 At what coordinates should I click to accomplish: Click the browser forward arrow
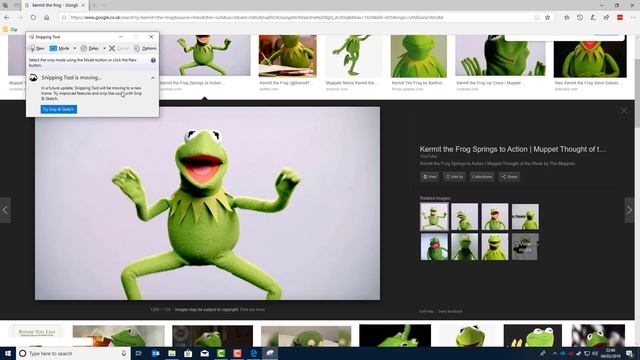tap(20, 18)
